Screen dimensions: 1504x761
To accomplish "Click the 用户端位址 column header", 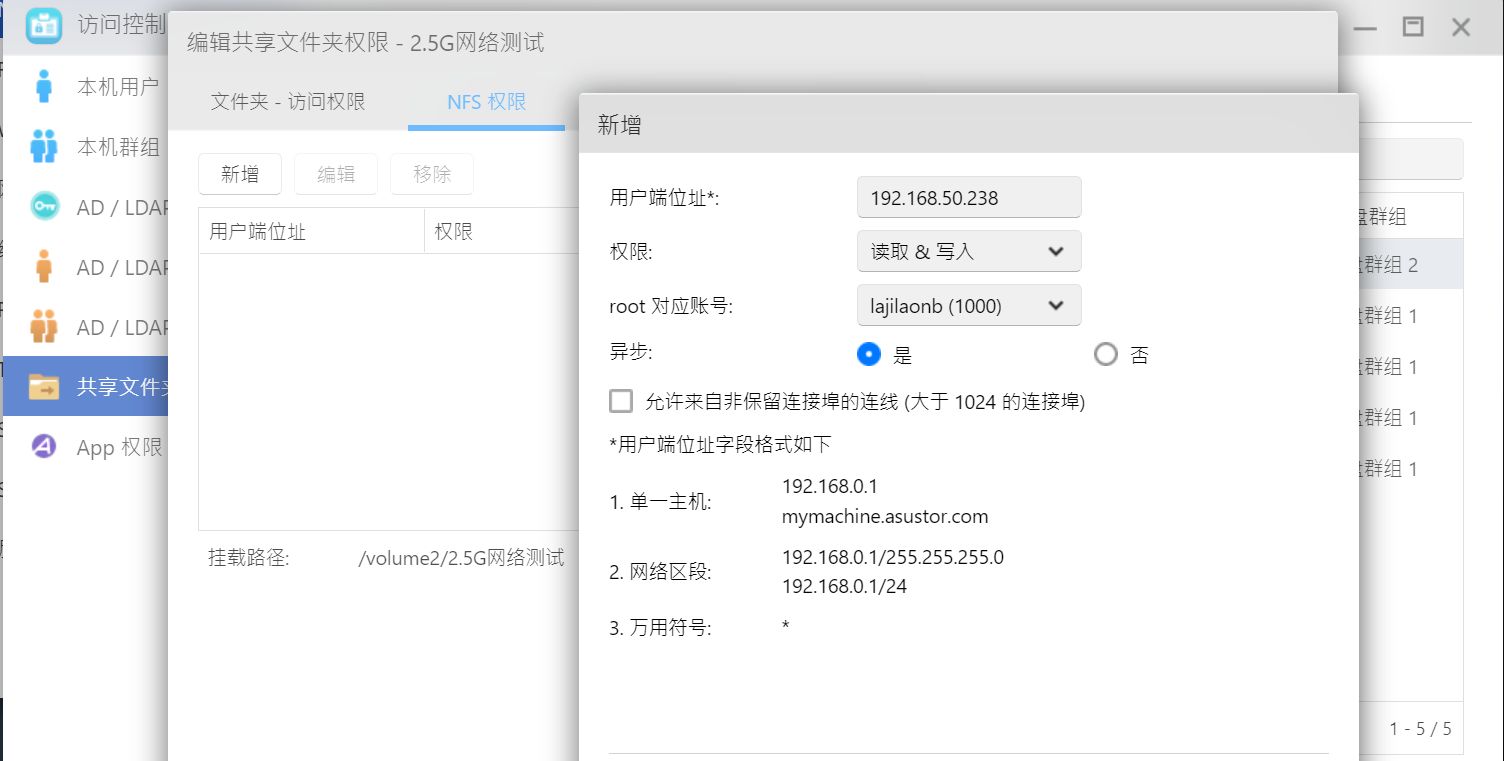I will (311, 231).
